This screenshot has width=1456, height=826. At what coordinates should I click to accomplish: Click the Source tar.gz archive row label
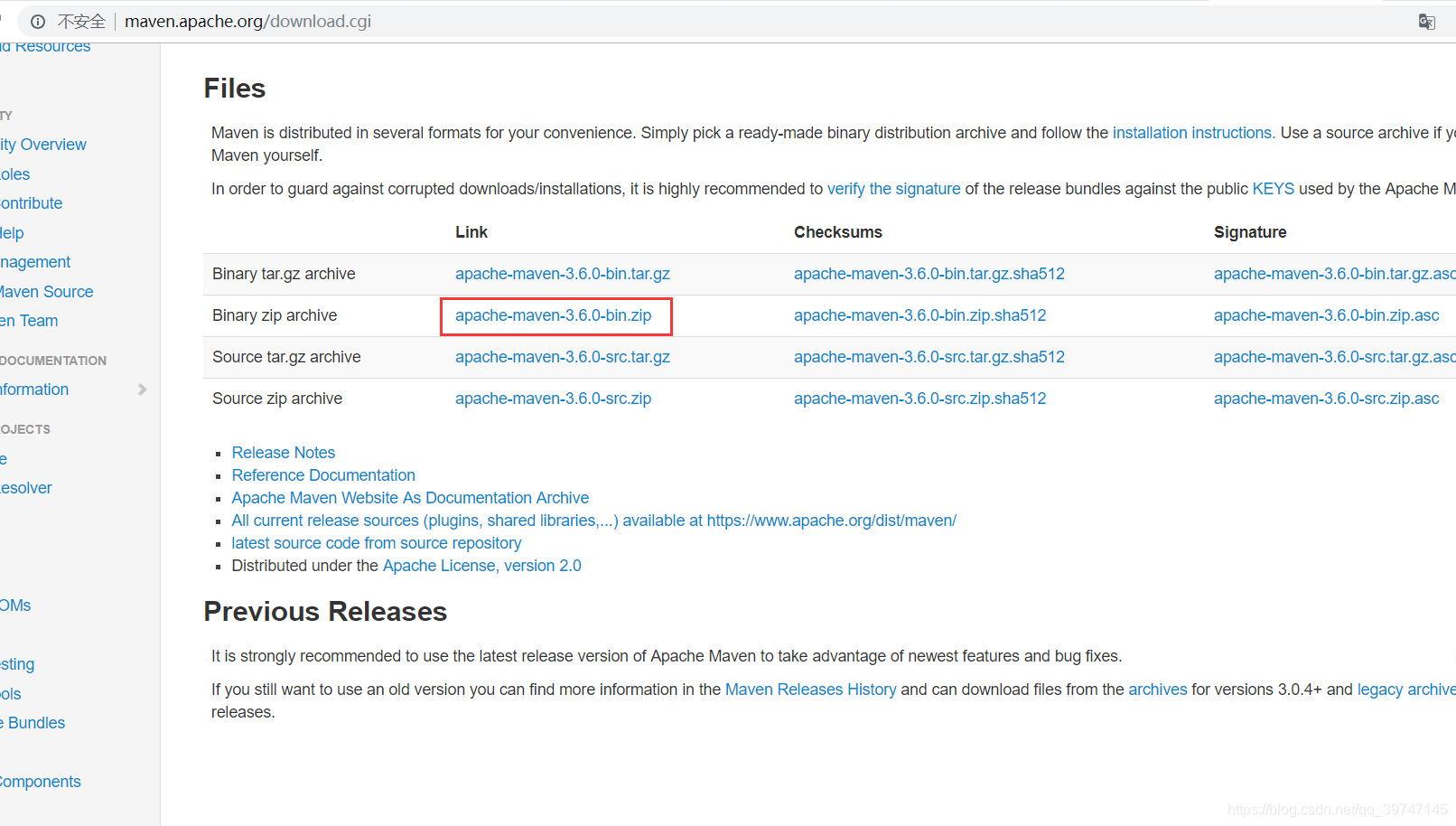click(x=286, y=357)
